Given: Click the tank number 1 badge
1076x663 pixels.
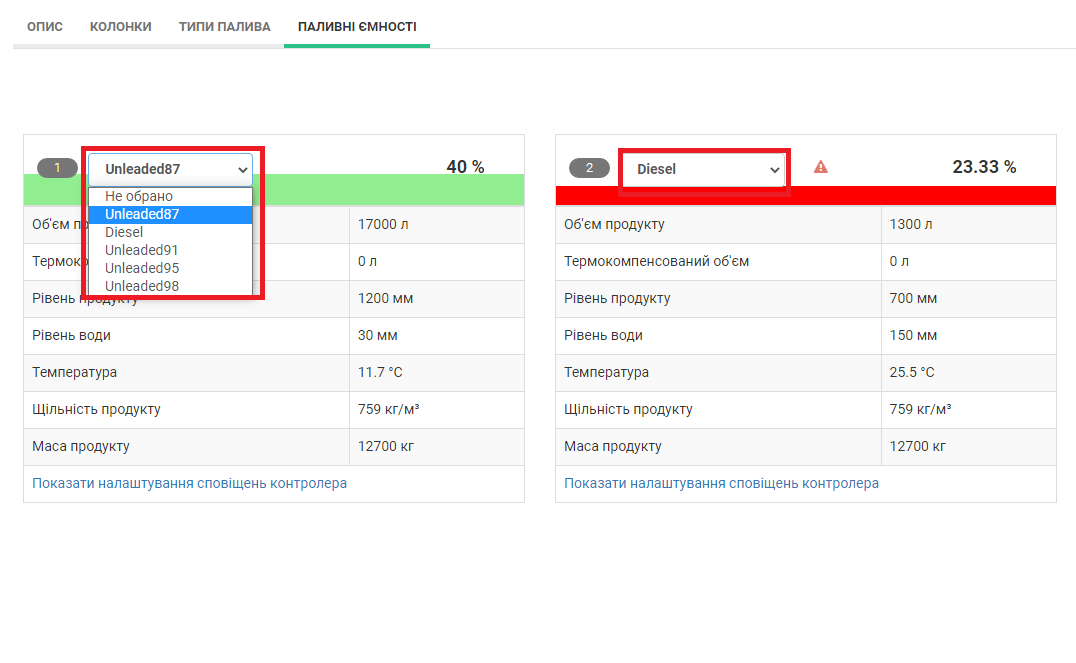Looking at the screenshot, I should click(57, 168).
